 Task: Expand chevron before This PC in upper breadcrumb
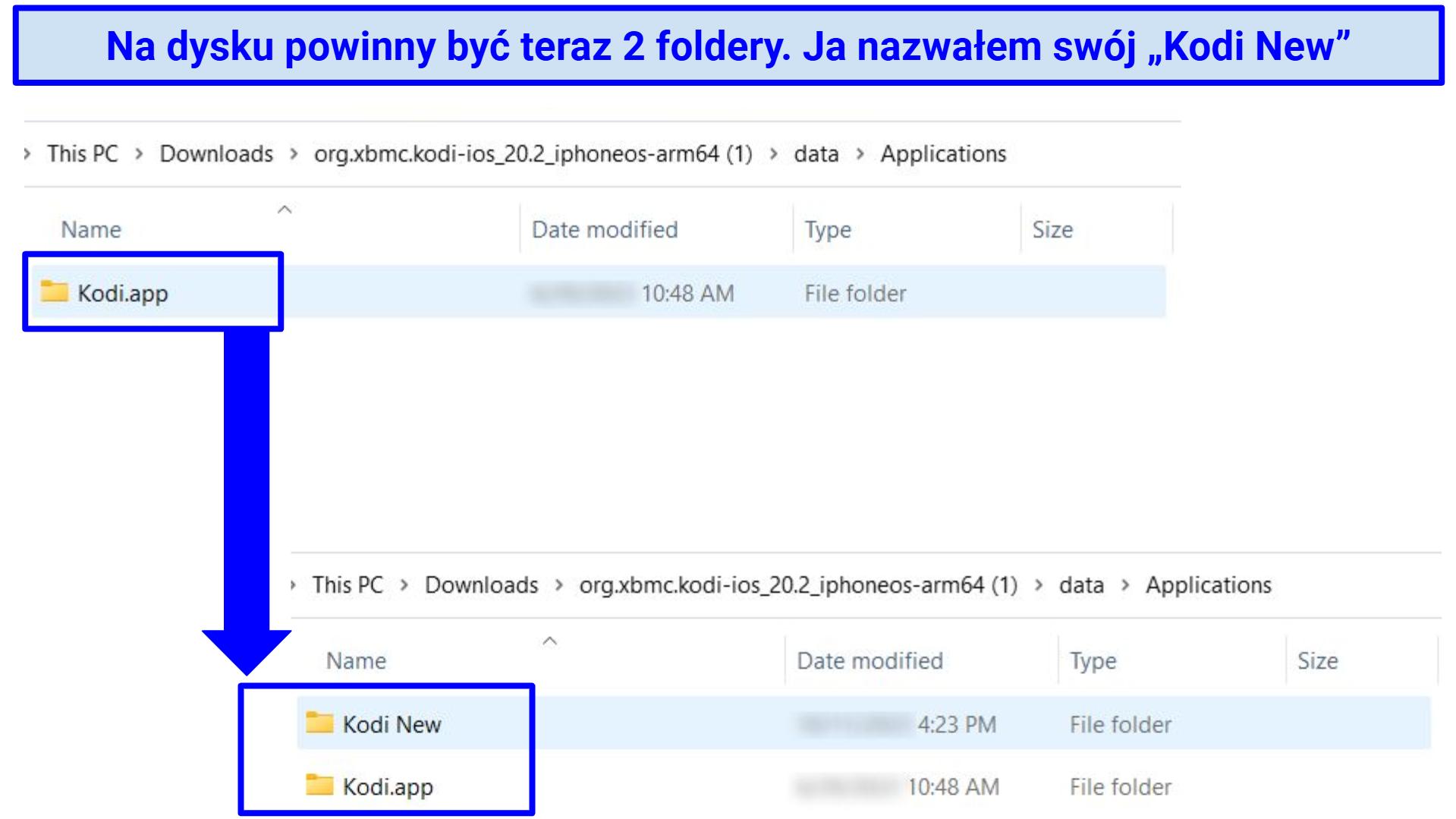(x=27, y=154)
